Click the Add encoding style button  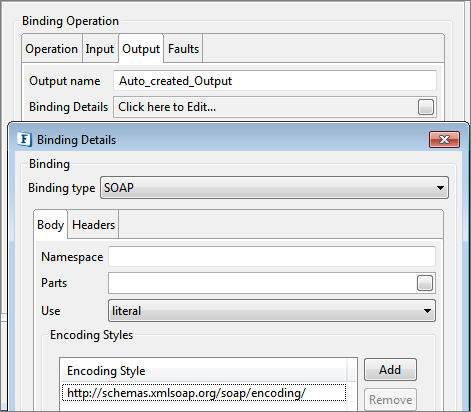390,370
